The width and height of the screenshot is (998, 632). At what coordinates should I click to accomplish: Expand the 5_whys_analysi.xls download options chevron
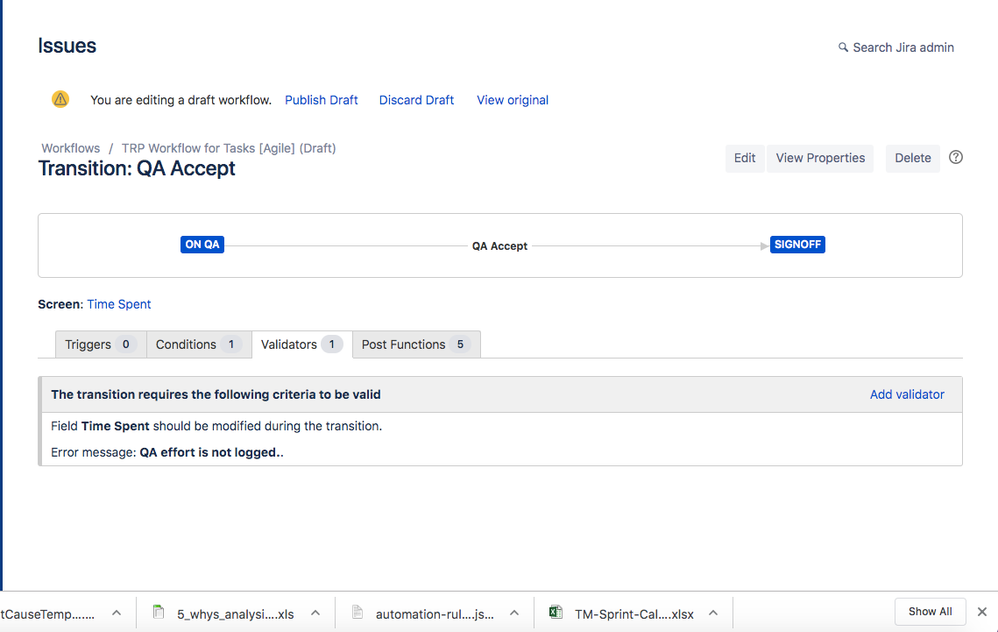point(315,613)
